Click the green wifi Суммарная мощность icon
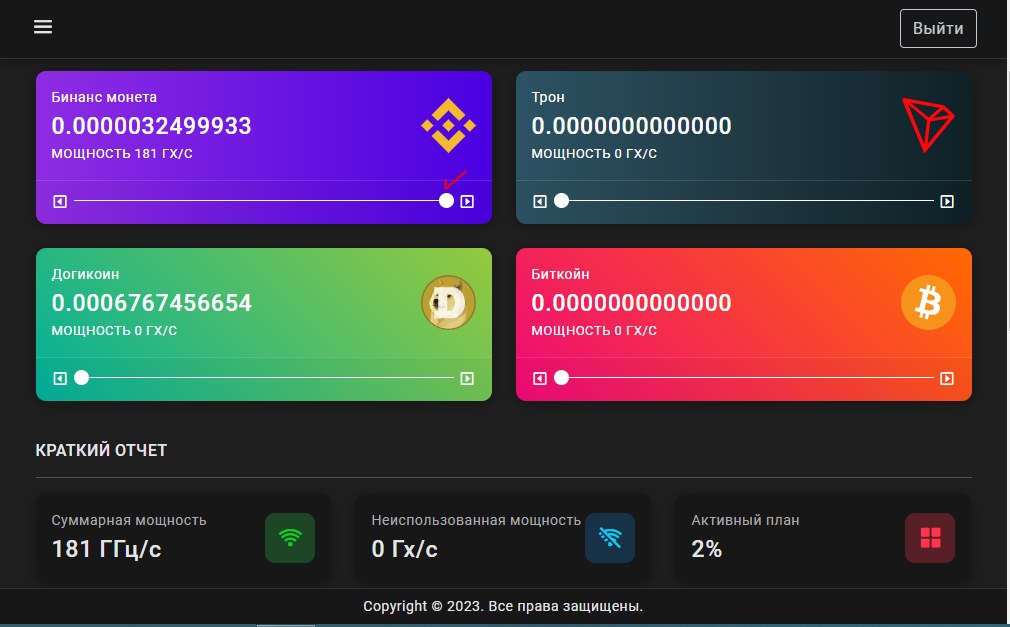 290,538
